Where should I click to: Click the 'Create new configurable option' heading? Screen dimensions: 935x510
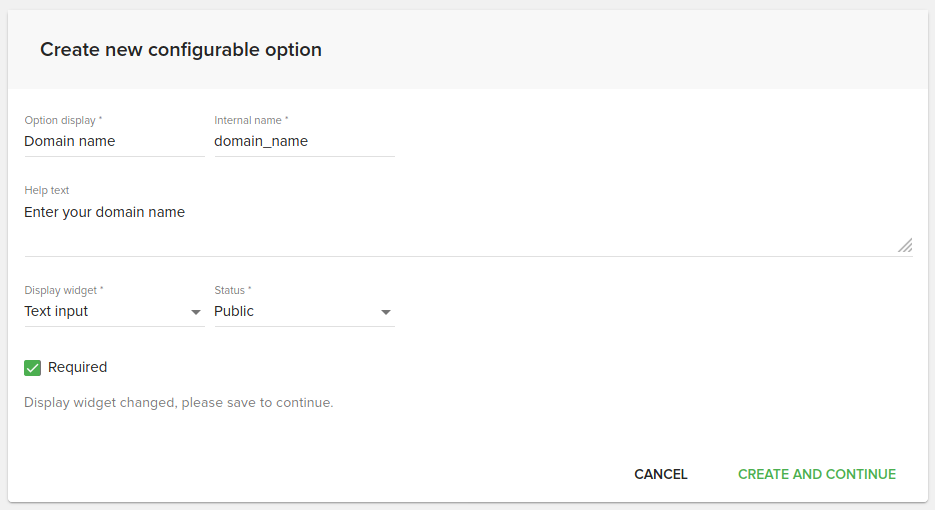181,50
